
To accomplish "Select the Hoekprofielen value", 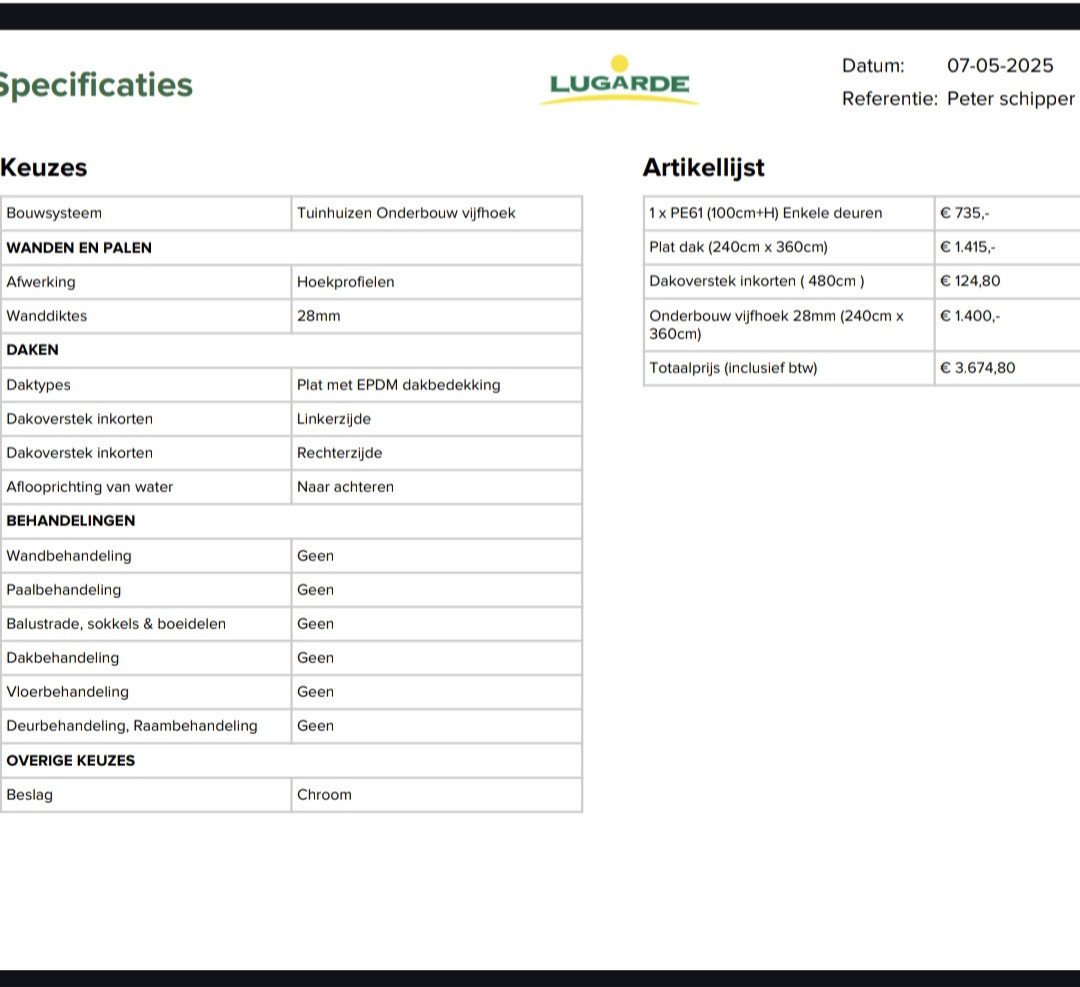I will coord(345,282).
